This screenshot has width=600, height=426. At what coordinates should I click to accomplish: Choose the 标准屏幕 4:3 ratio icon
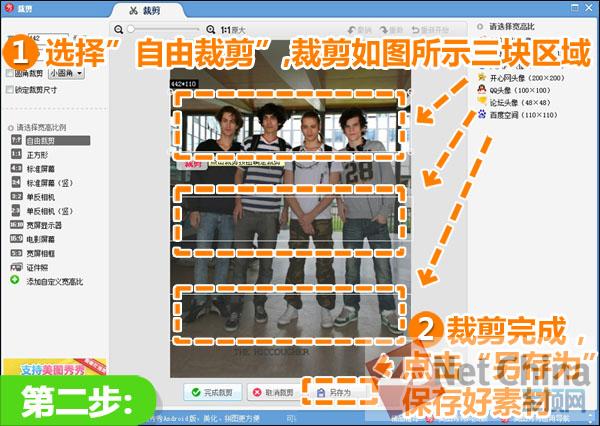(16, 168)
